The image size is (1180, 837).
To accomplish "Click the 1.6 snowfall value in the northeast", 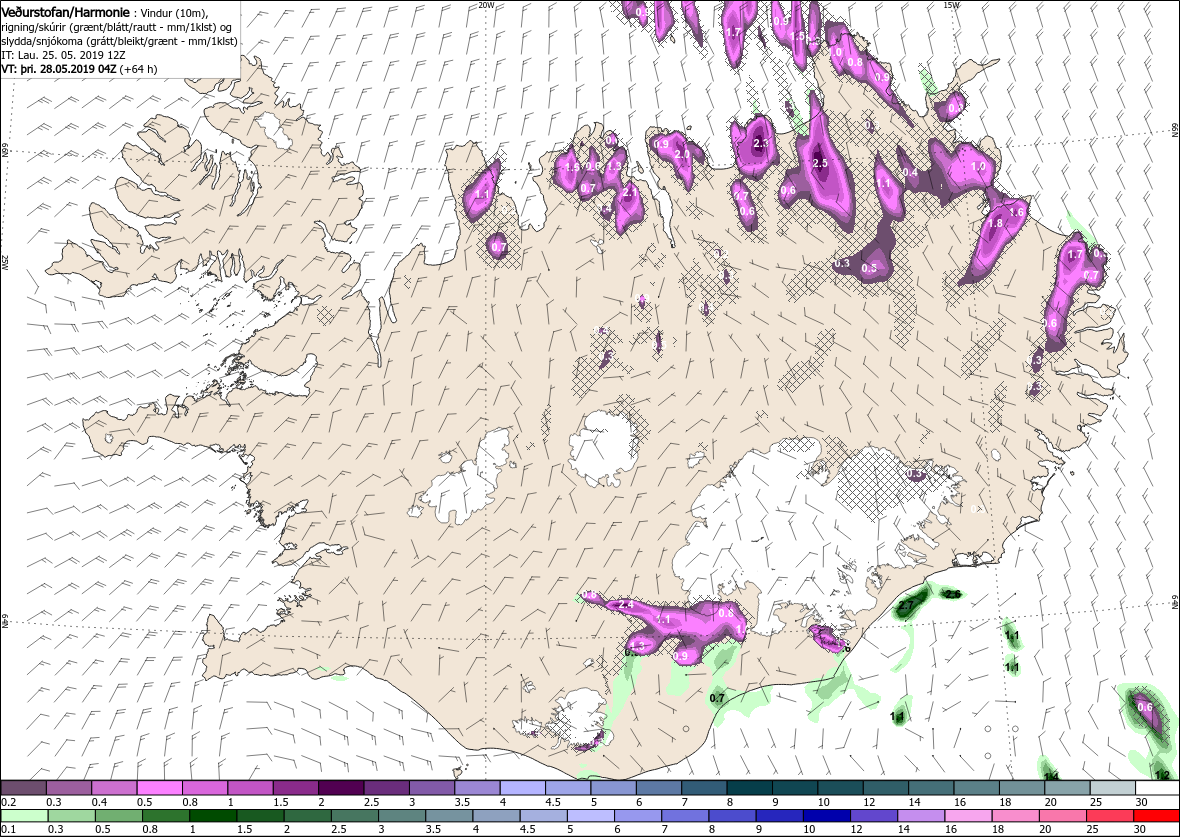I will click(x=1017, y=212).
